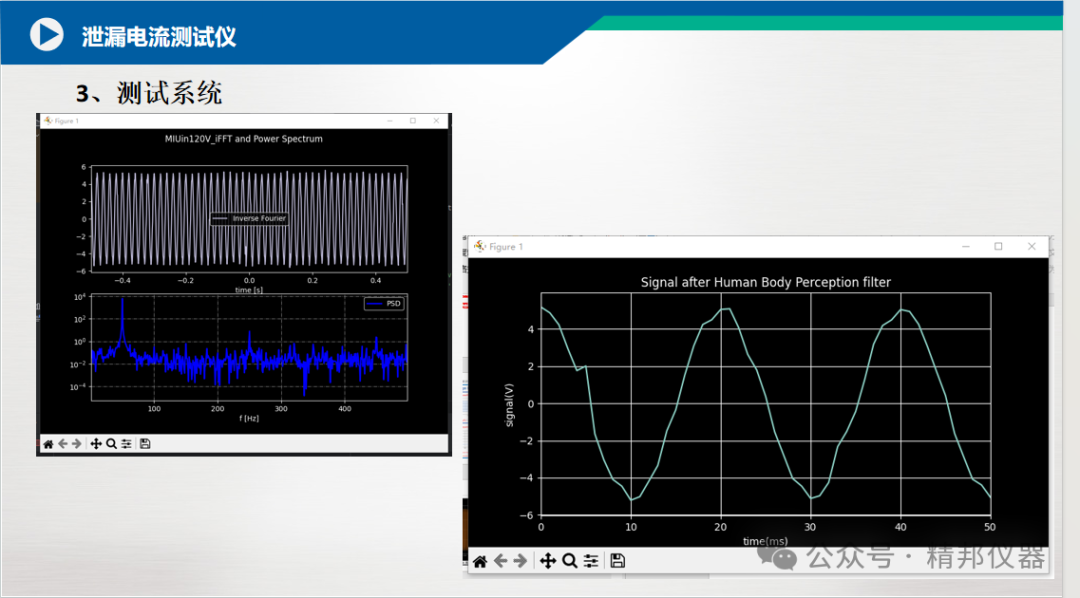The image size is (1080, 598).
Task: Activate zoom magnifier in left figure toolbar
Action: click(x=111, y=444)
